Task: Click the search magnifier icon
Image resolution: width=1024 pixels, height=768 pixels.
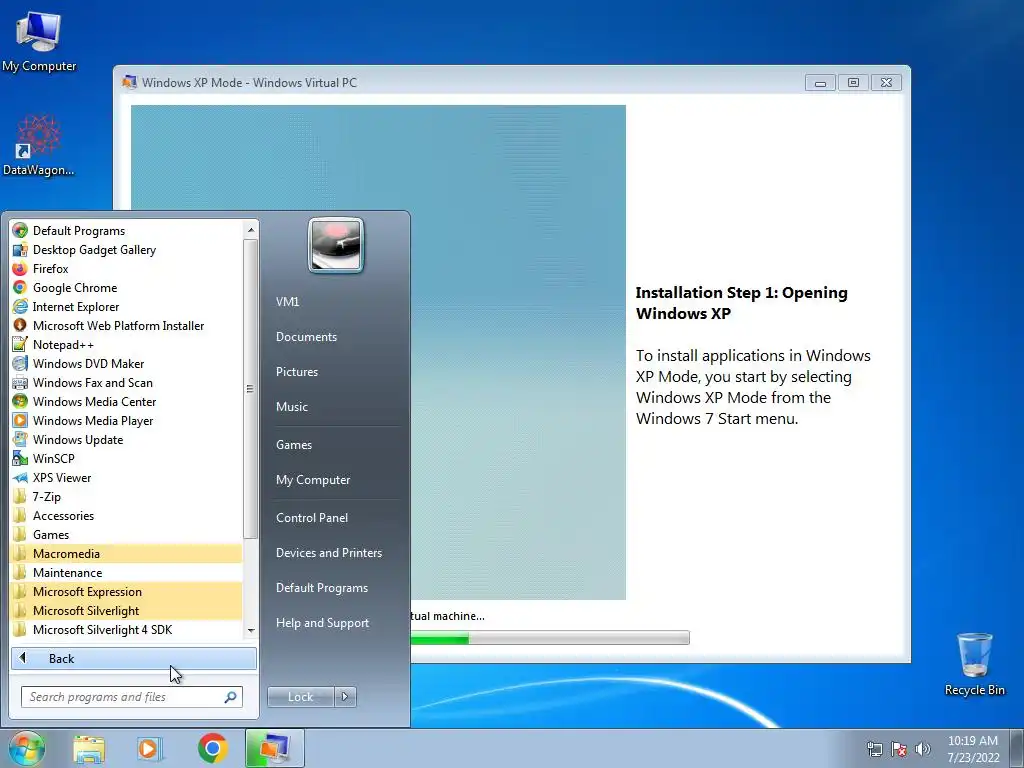Action: coord(230,697)
